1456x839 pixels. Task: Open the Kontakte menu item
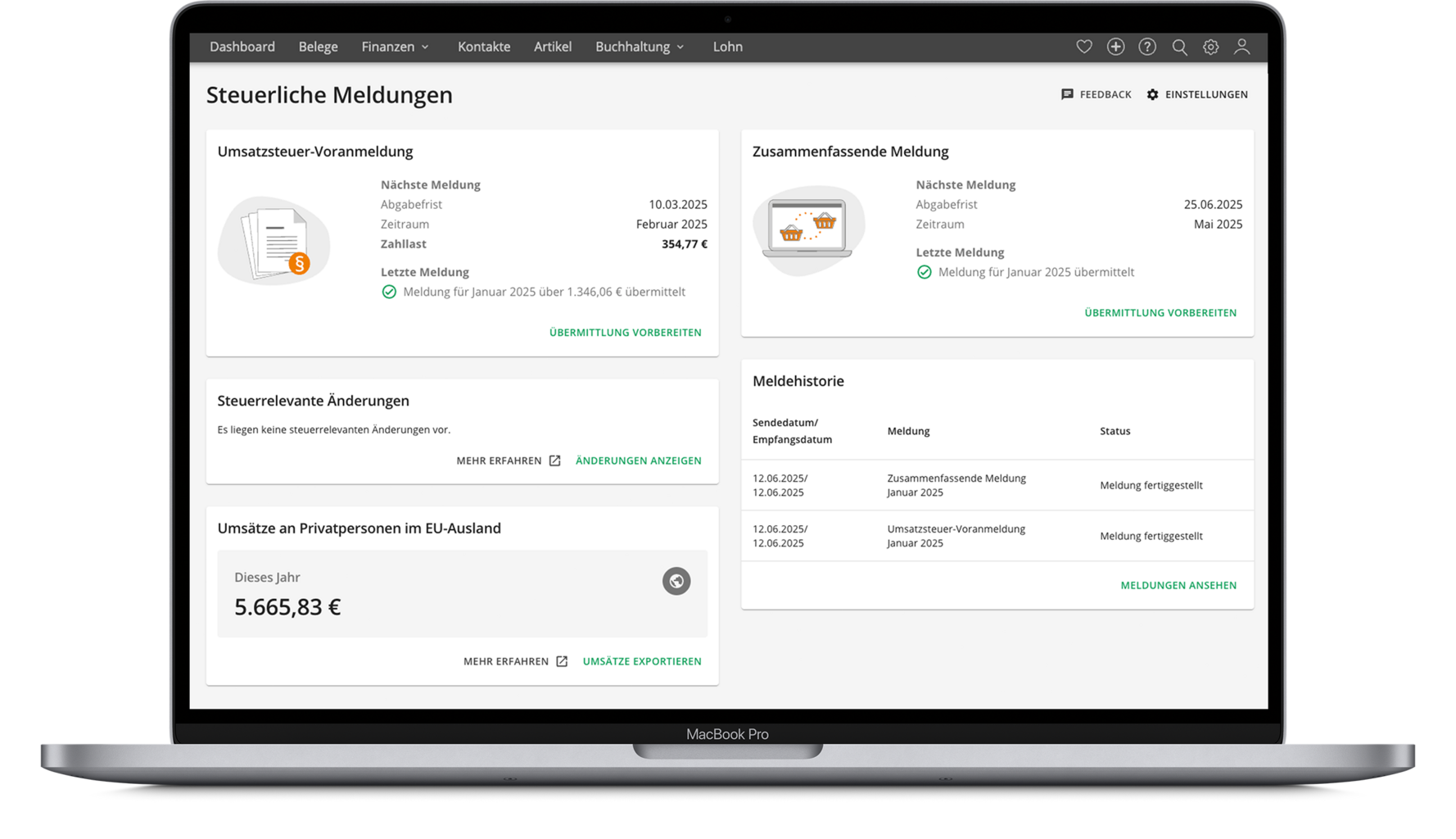click(x=484, y=47)
